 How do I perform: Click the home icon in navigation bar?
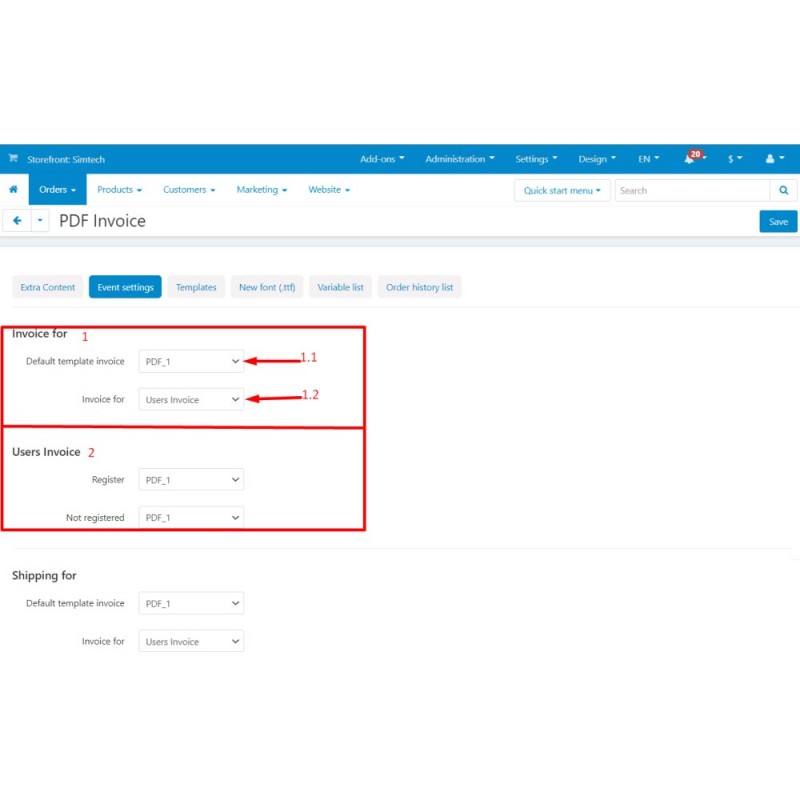coord(13,189)
